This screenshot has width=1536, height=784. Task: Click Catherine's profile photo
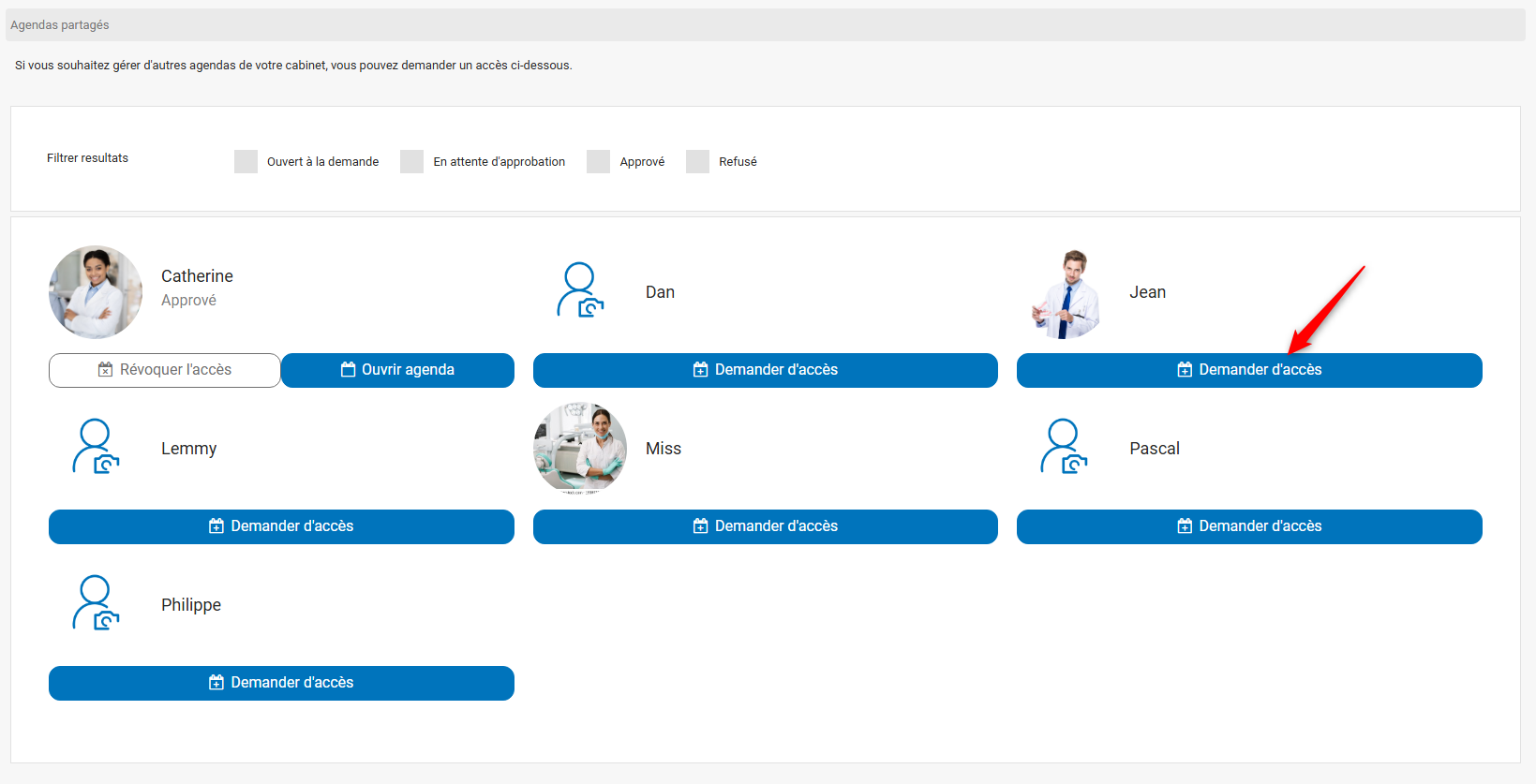click(96, 292)
